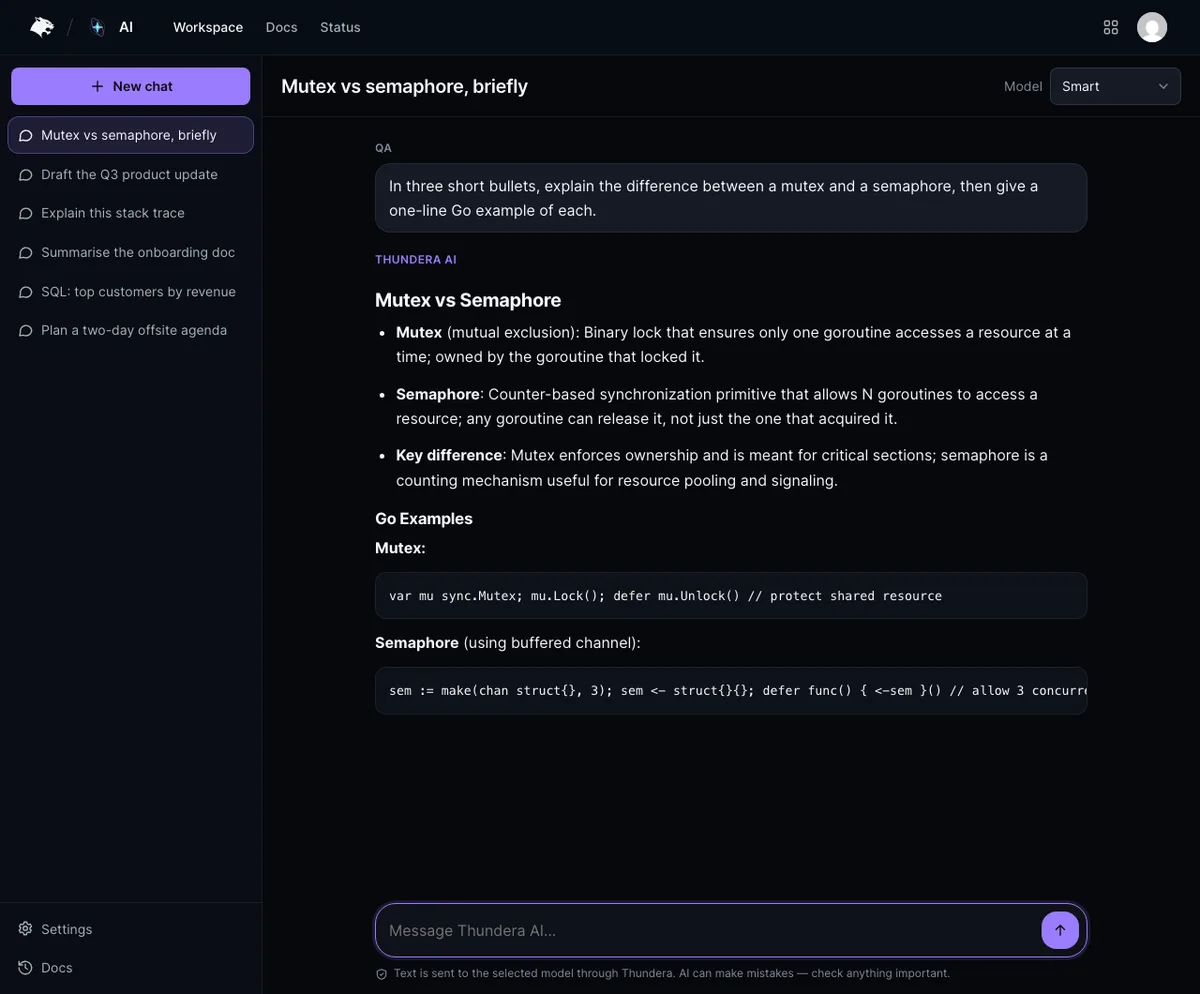
Task: Open Docs link in sidebar footer
Action: coord(131,967)
